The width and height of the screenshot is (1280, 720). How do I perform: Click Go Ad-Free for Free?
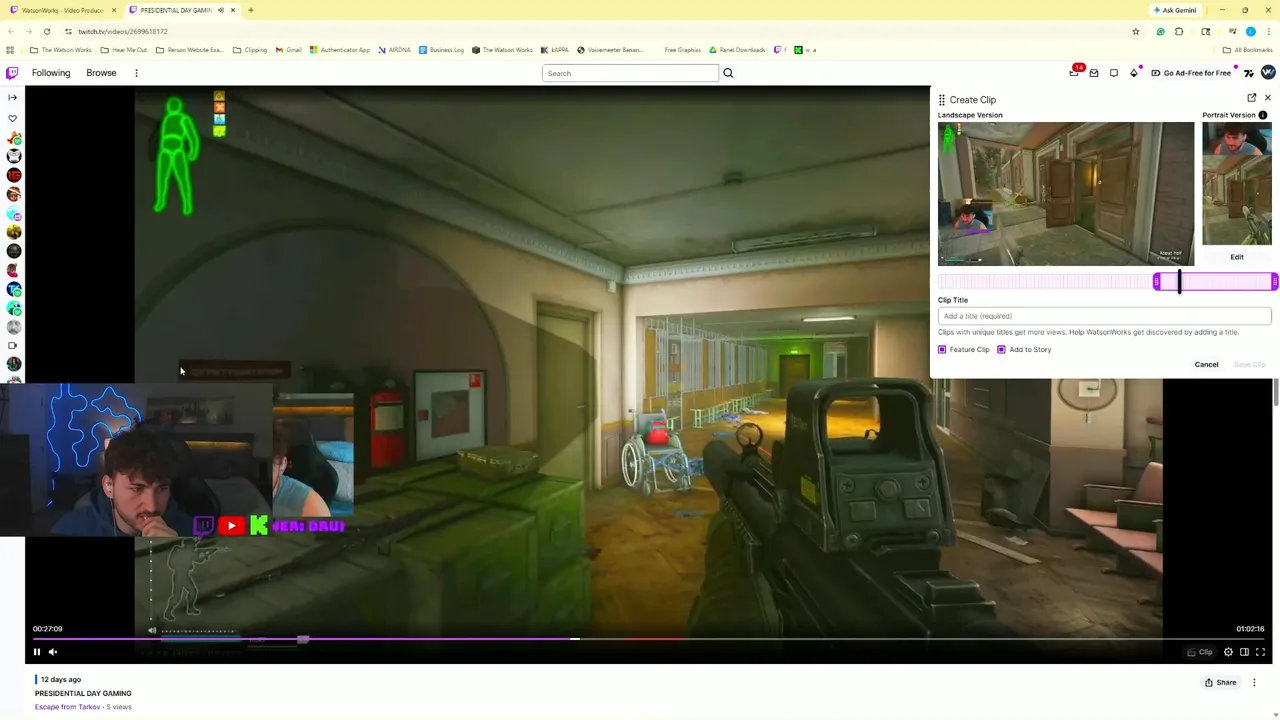(1191, 73)
